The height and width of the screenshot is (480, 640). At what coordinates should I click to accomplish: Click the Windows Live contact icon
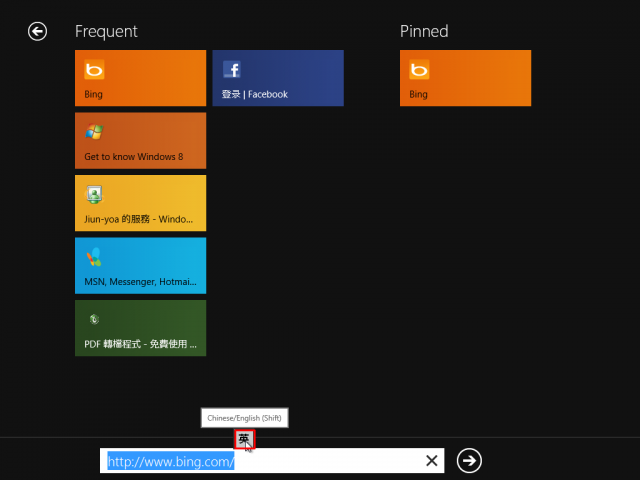[x=94, y=194]
